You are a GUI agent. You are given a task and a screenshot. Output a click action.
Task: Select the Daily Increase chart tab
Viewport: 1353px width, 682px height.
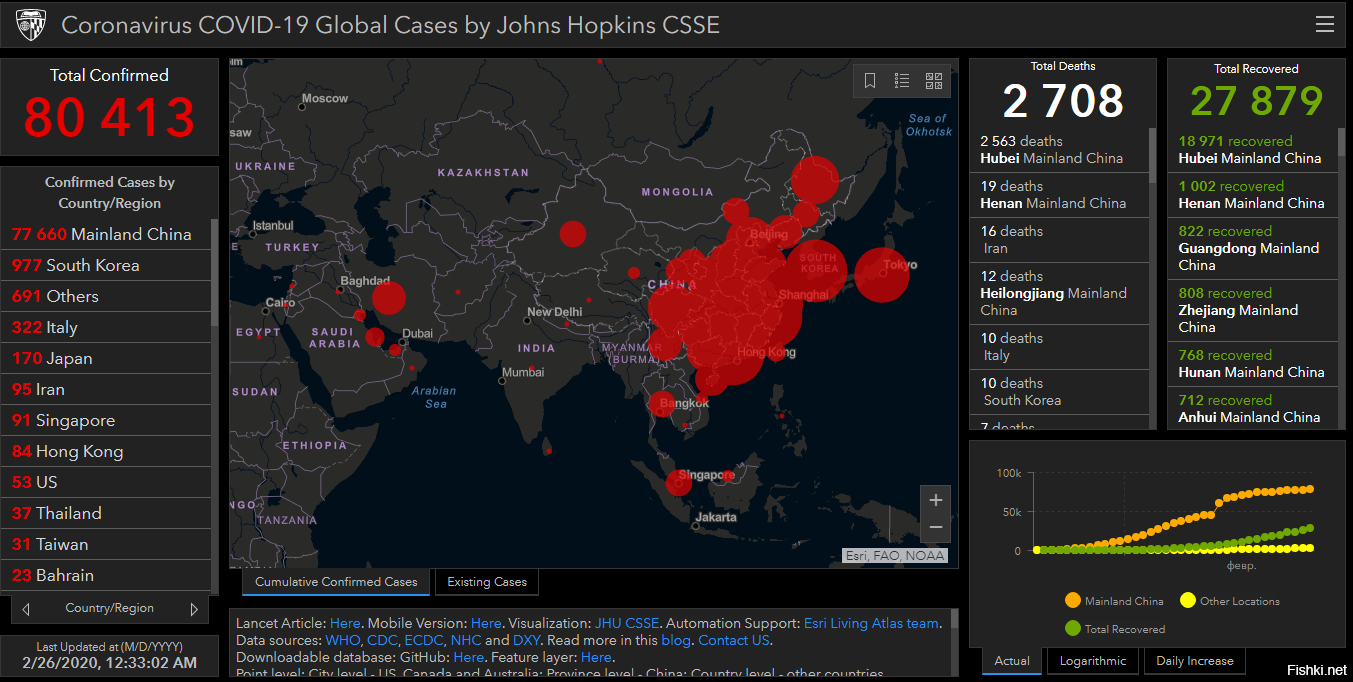(1195, 661)
